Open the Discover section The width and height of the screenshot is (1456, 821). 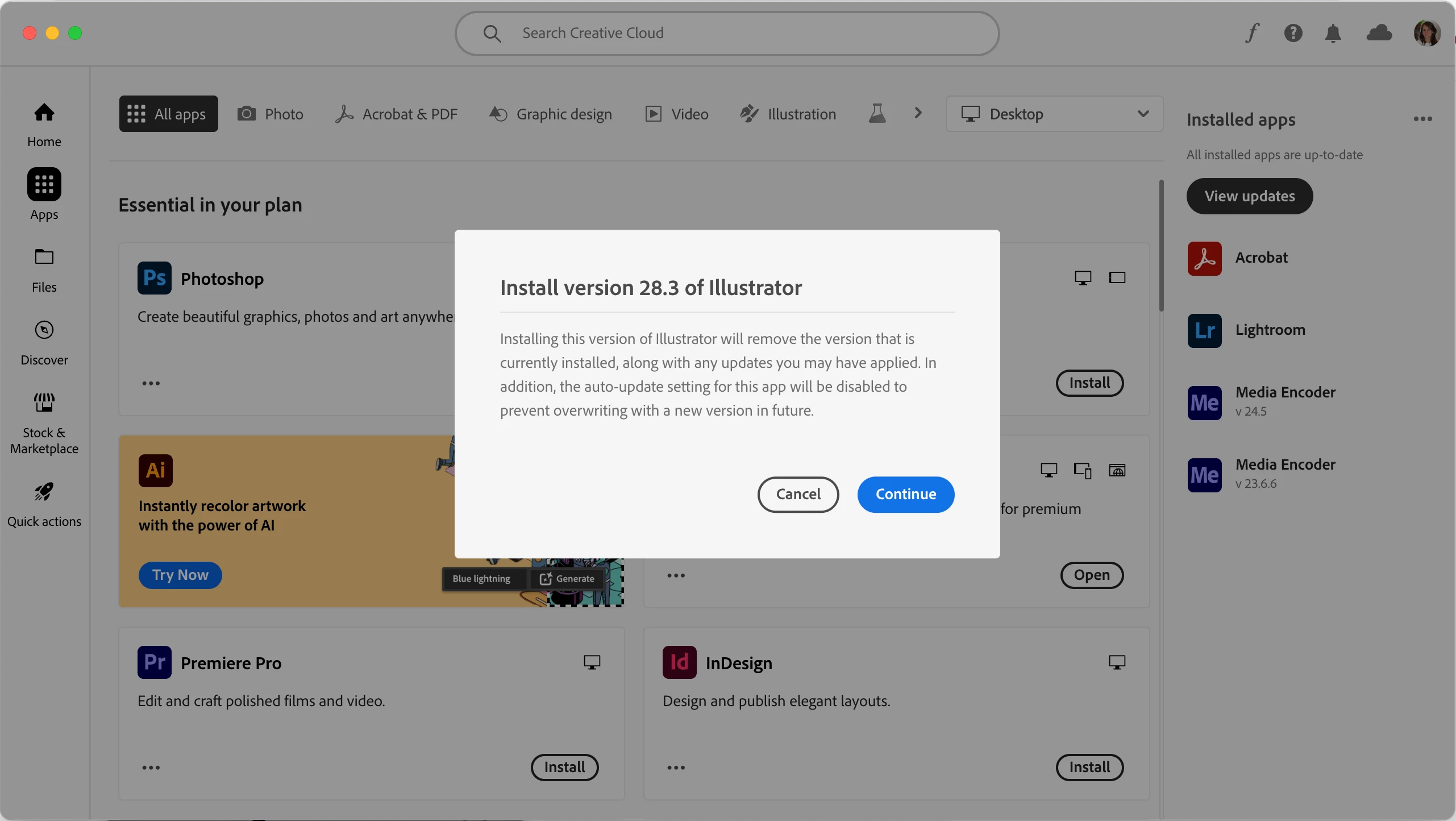pos(44,343)
